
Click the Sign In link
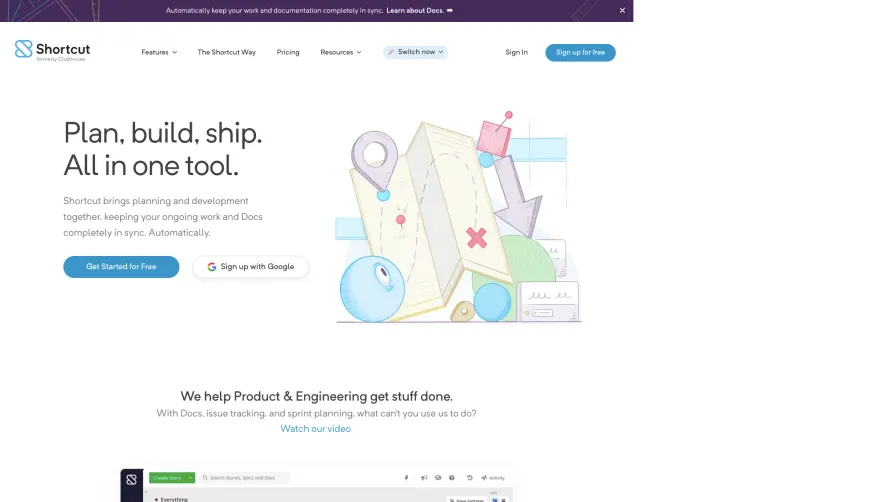[x=516, y=52]
